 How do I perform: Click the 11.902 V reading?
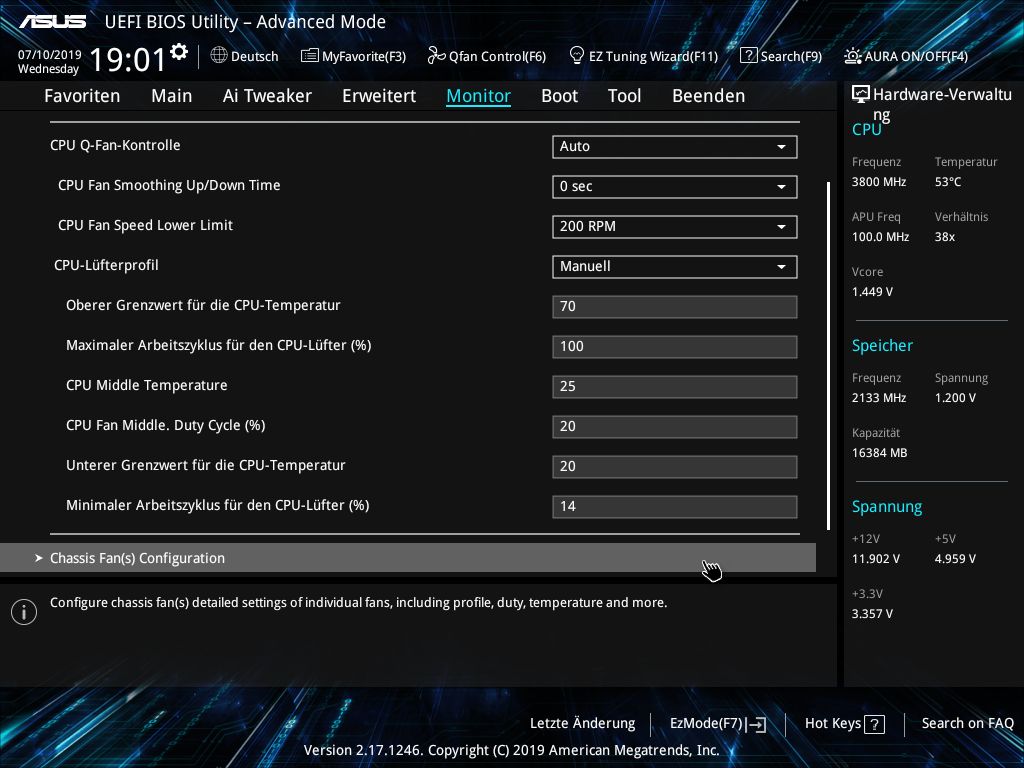pyautogui.click(x=876, y=559)
